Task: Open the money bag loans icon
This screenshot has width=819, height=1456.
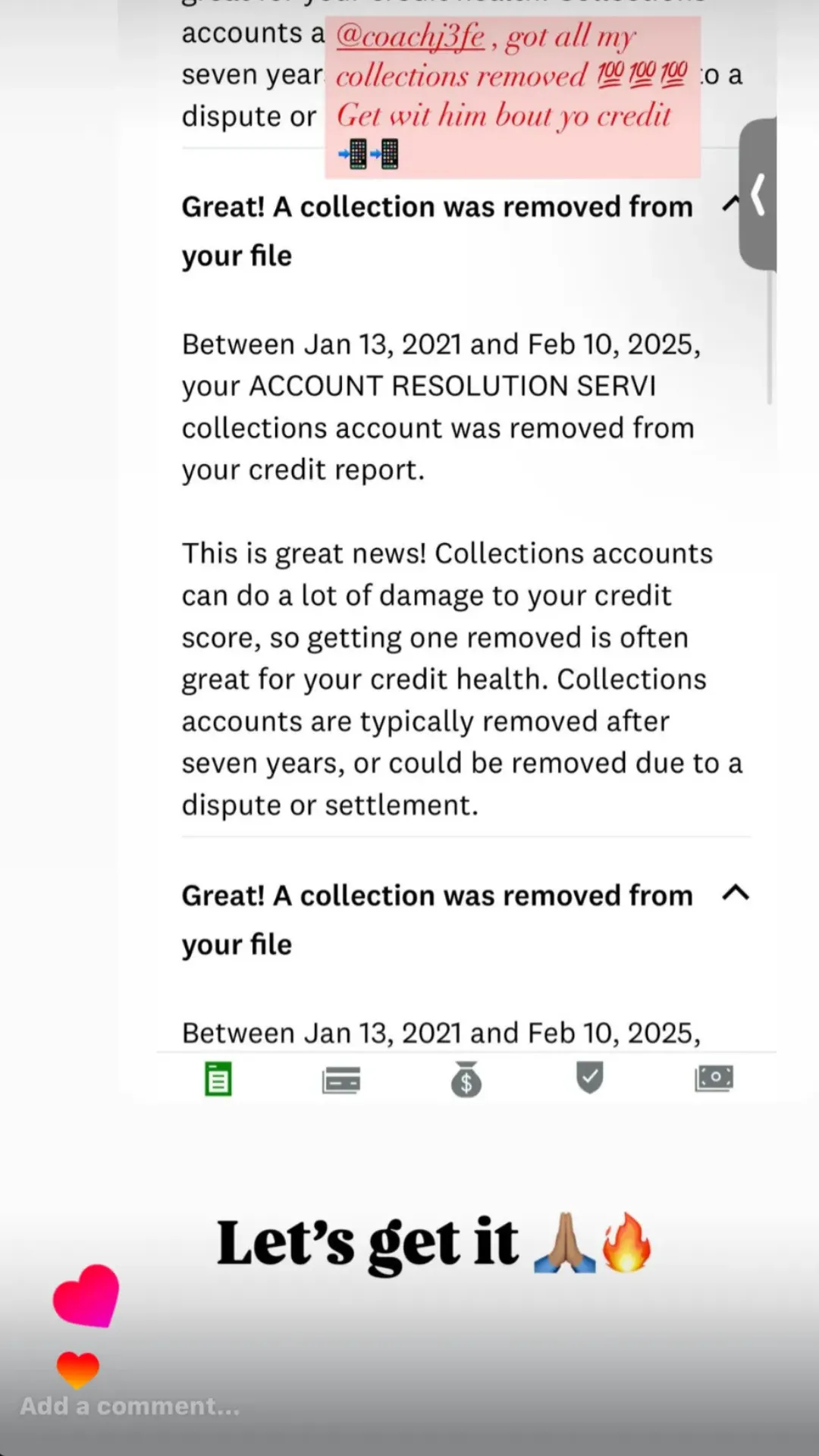Action: (466, 1079)
